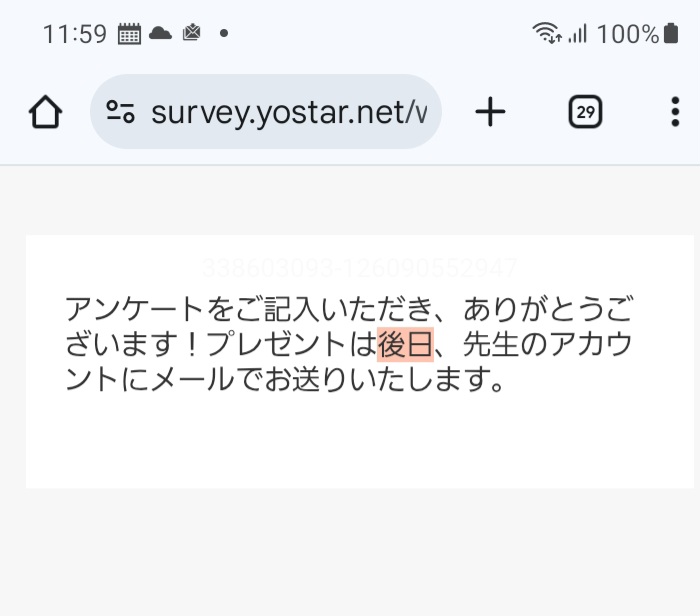Tap calendar notification icon in status bar

(130, 34)
